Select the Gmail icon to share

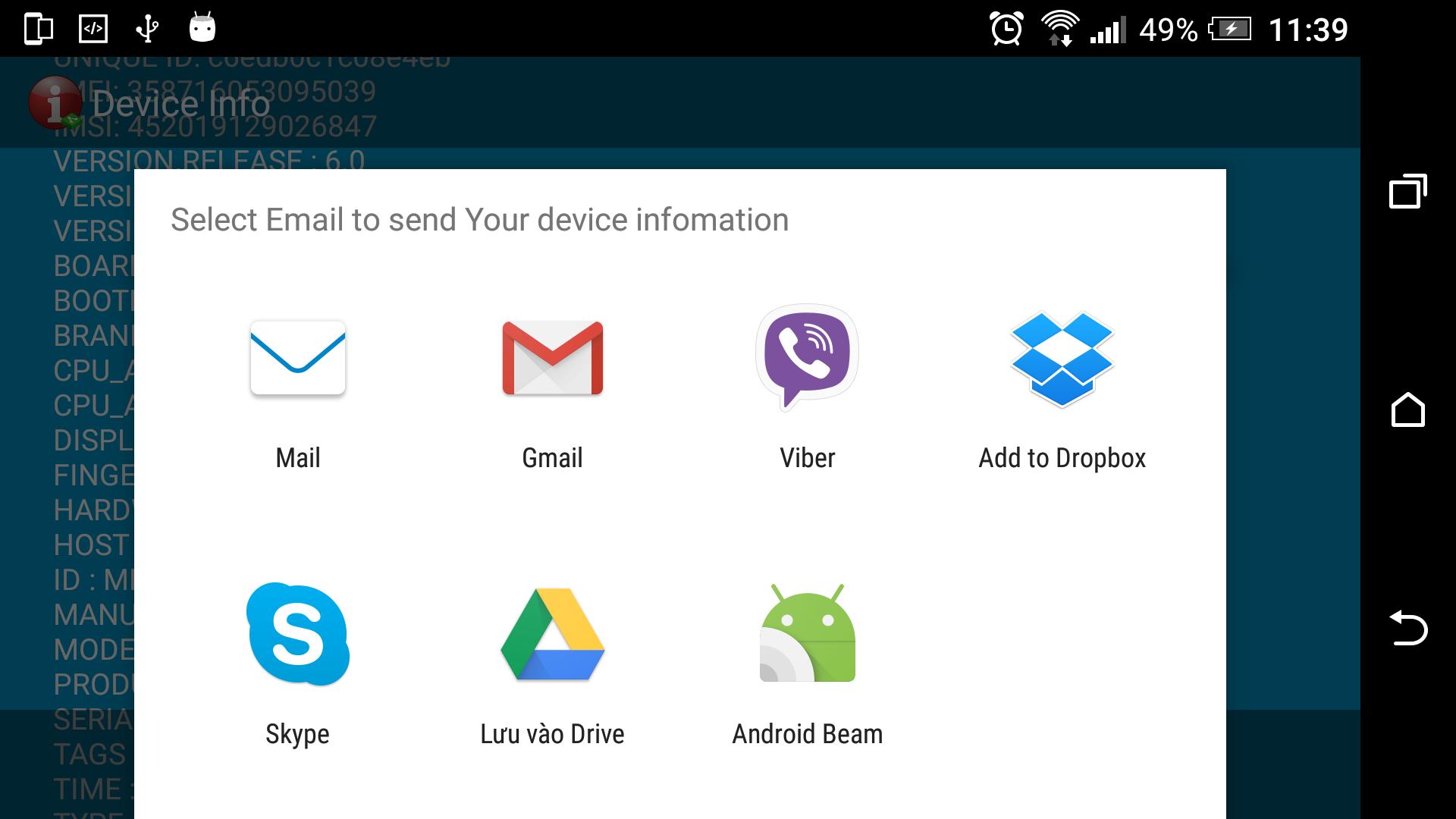[x=553, y=358]
